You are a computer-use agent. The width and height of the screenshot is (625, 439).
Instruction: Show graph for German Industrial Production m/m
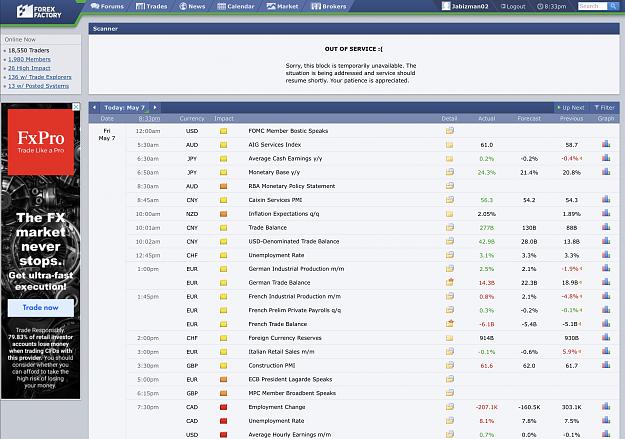pyautogui.click(x=606, y=268)
